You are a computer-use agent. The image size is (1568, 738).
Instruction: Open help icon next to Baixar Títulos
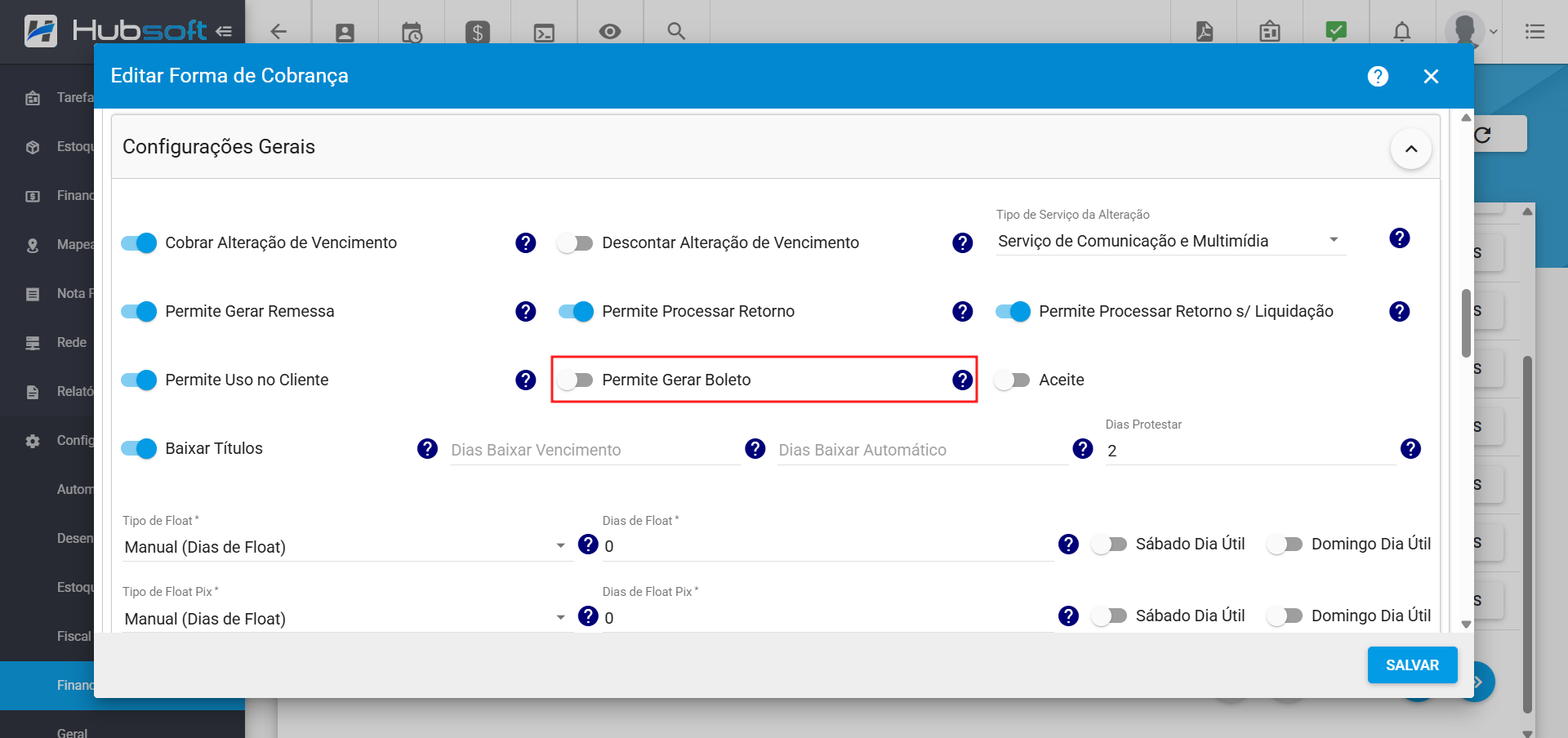427,448
